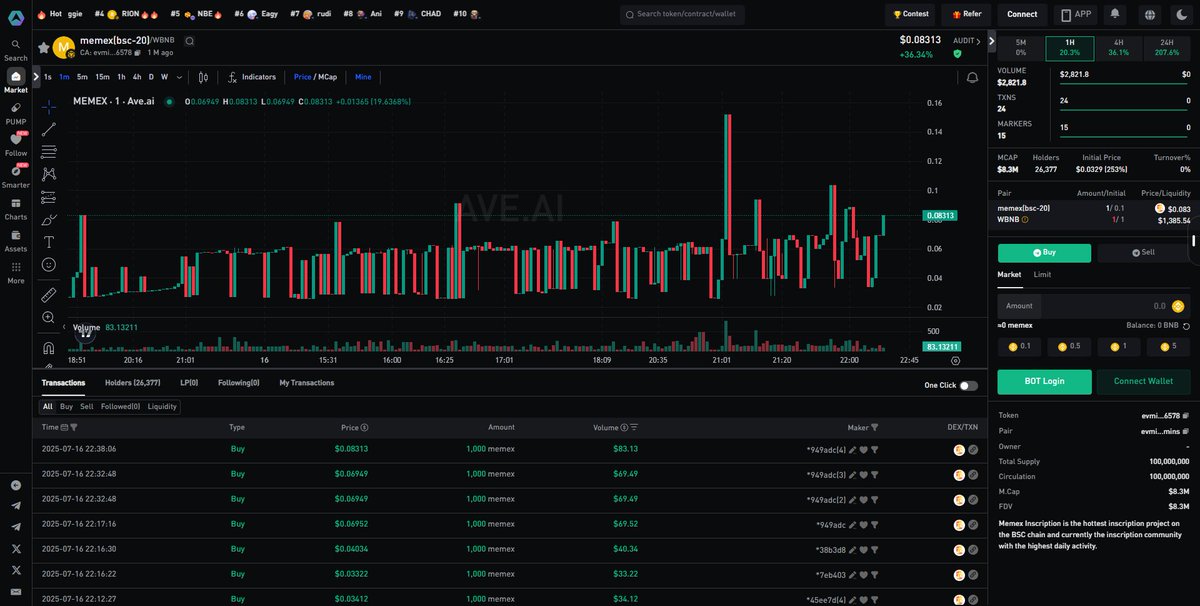Filter transactions to Buy only
The height and width of the screenshot is (606, 1200).
coord(66,407)
